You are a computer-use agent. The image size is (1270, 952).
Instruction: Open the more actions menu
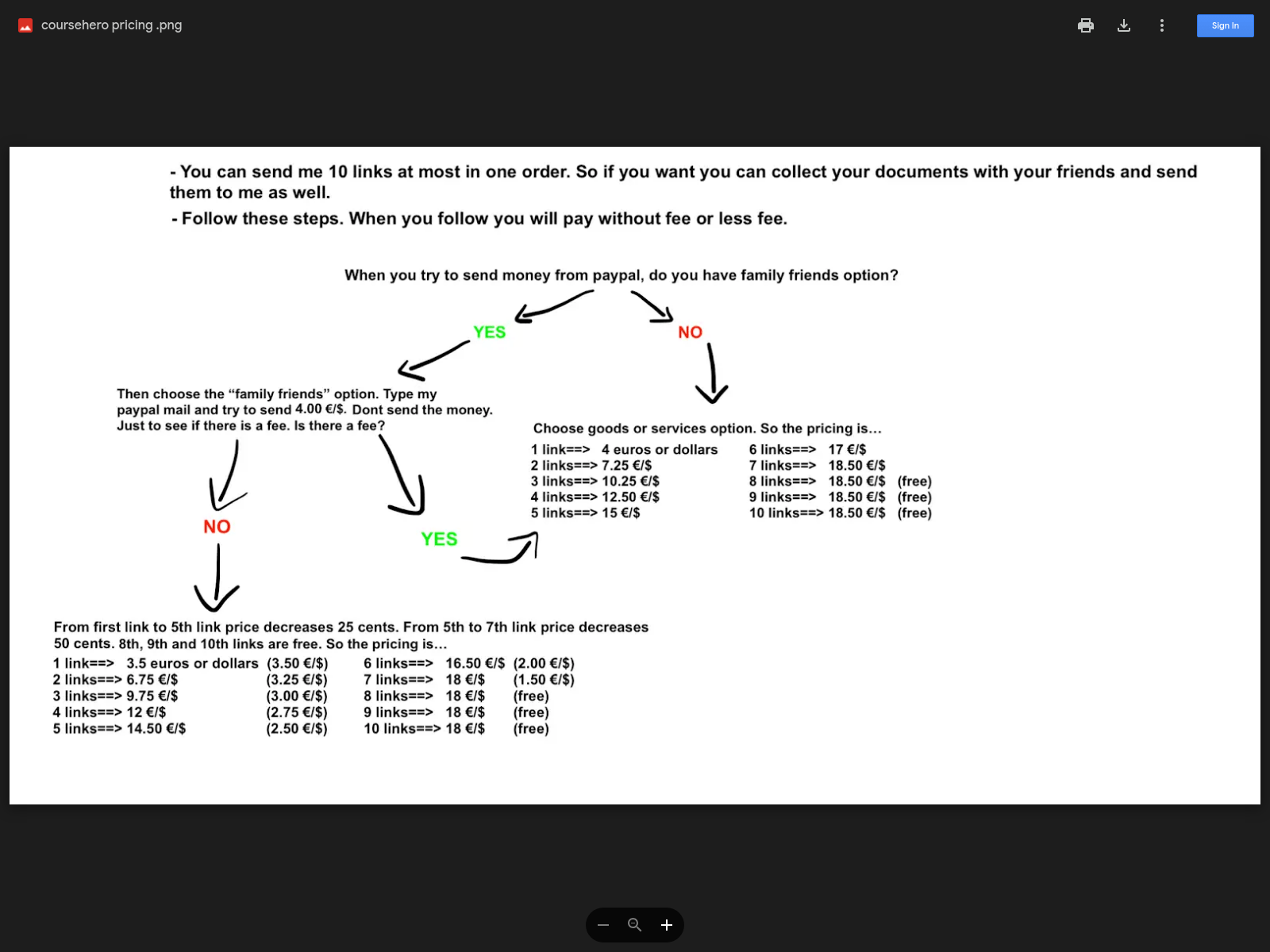click(x=1162, y=25)
